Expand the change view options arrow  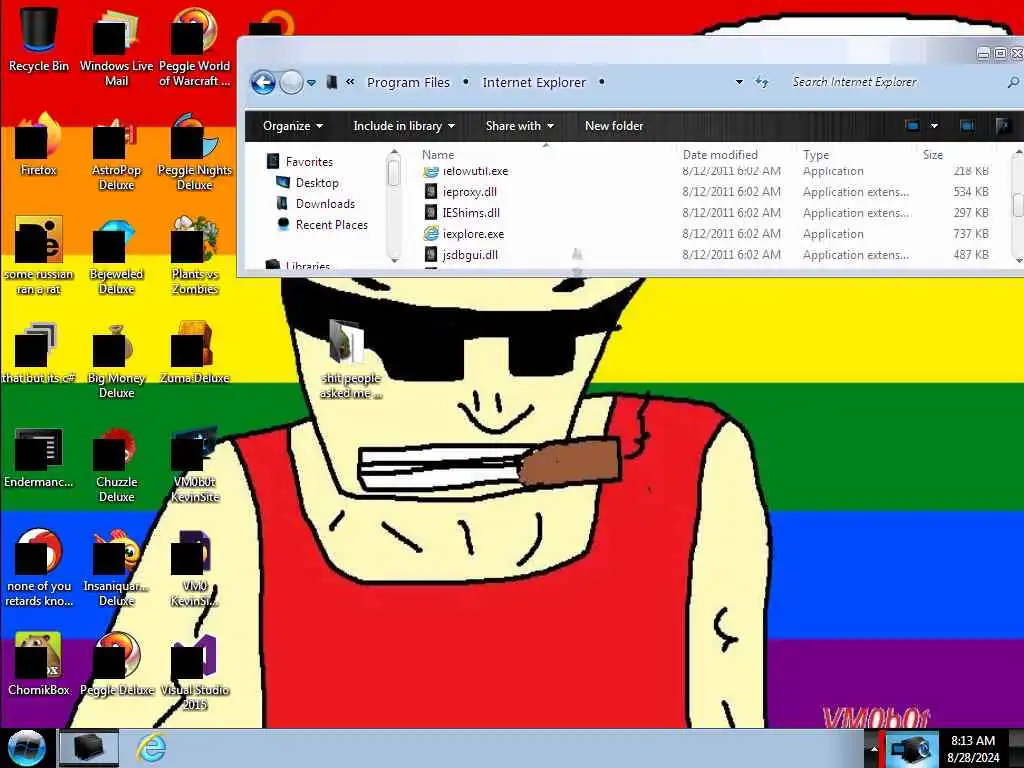tap(935, 125)
